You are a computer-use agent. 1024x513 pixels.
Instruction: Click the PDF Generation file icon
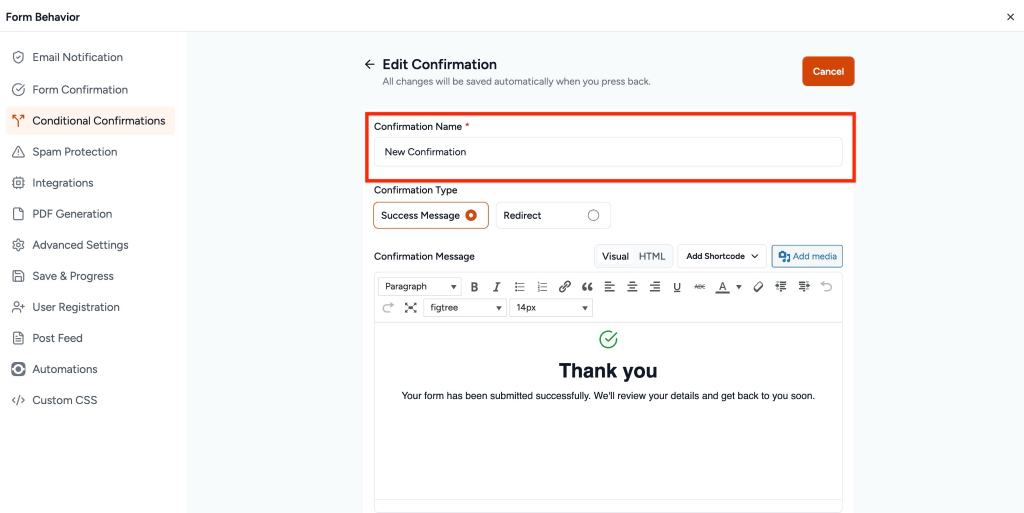(x=18, y=214)
